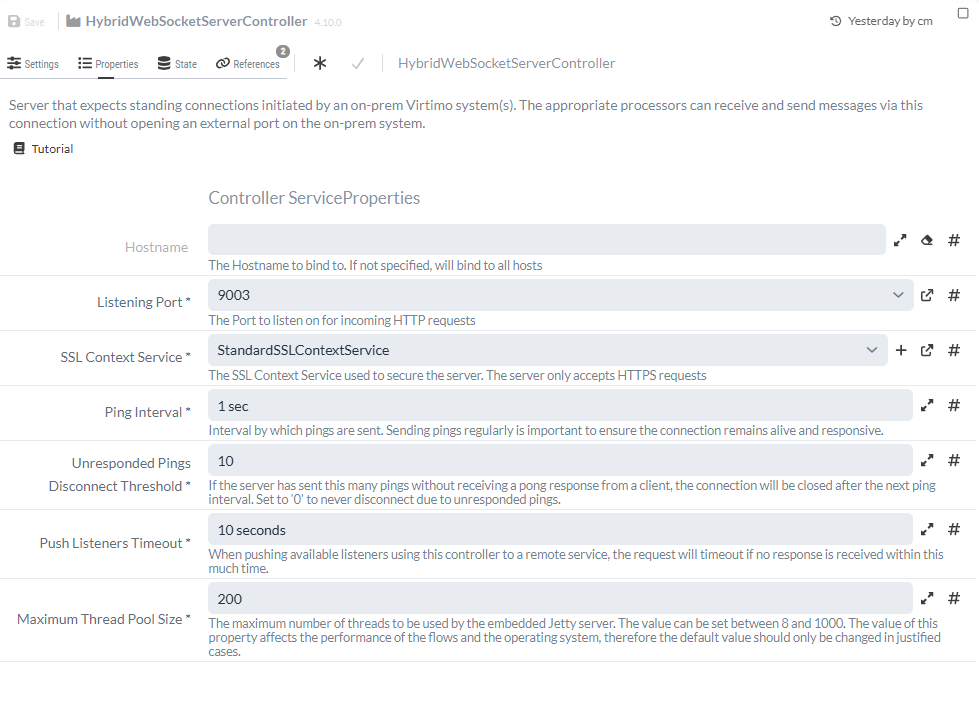Open the Settings tab

coord(32,64)
